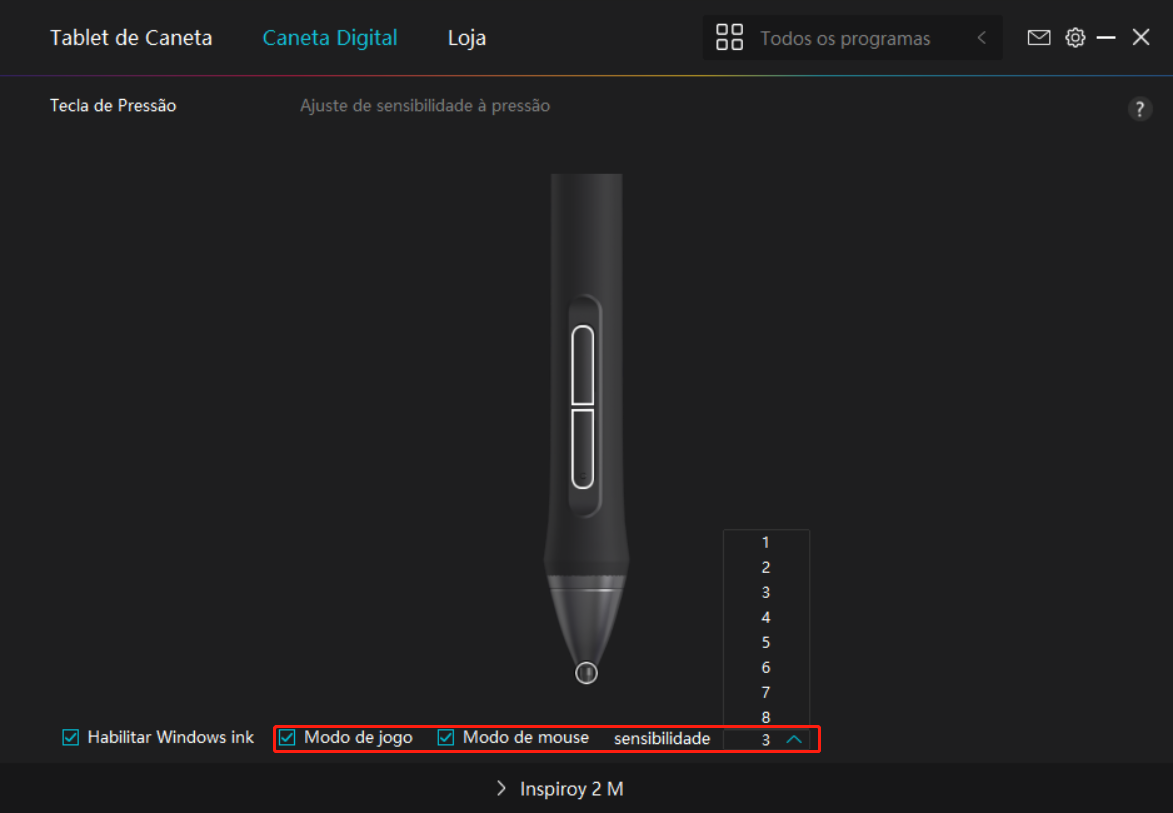Minimize the window with dash icon
This screenshot has width=1173, height=813.
click(x=1106, y=38)
